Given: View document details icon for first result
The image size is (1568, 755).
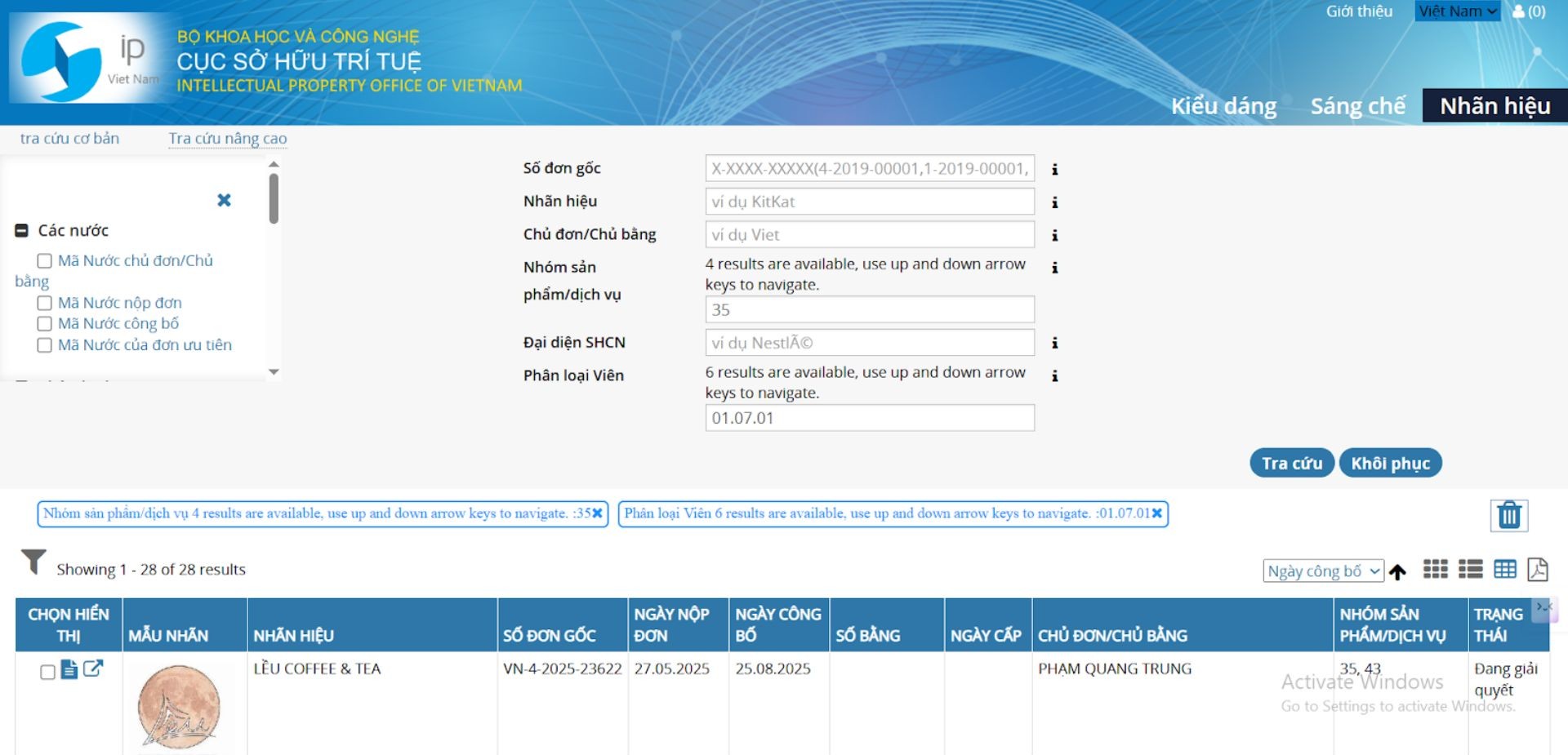Looking at the screenshot, I should (x=69, y=669).
